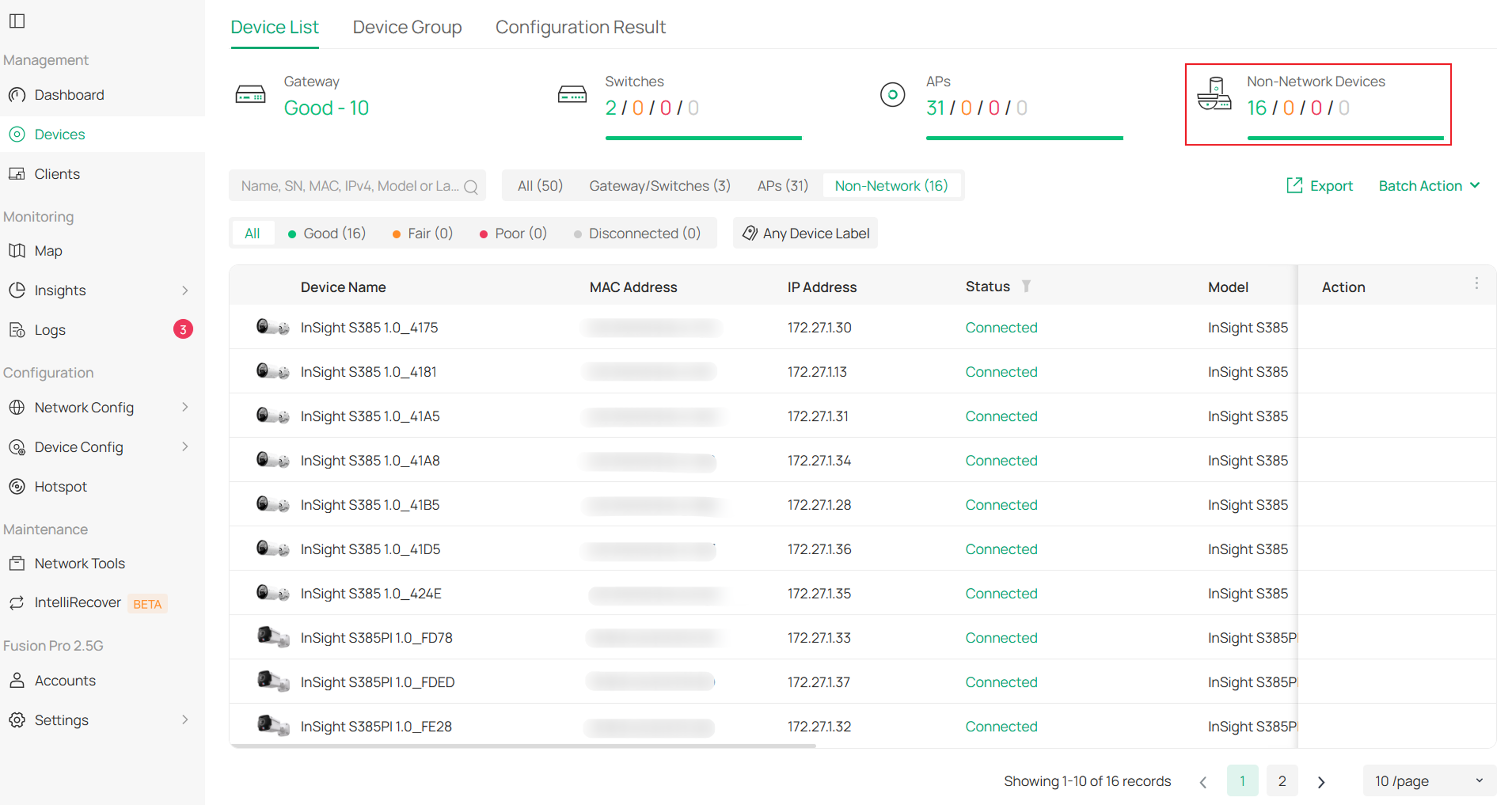Switch to Device Group tab
Viewport: 1512px width, 805px height.
click(407, 27)
